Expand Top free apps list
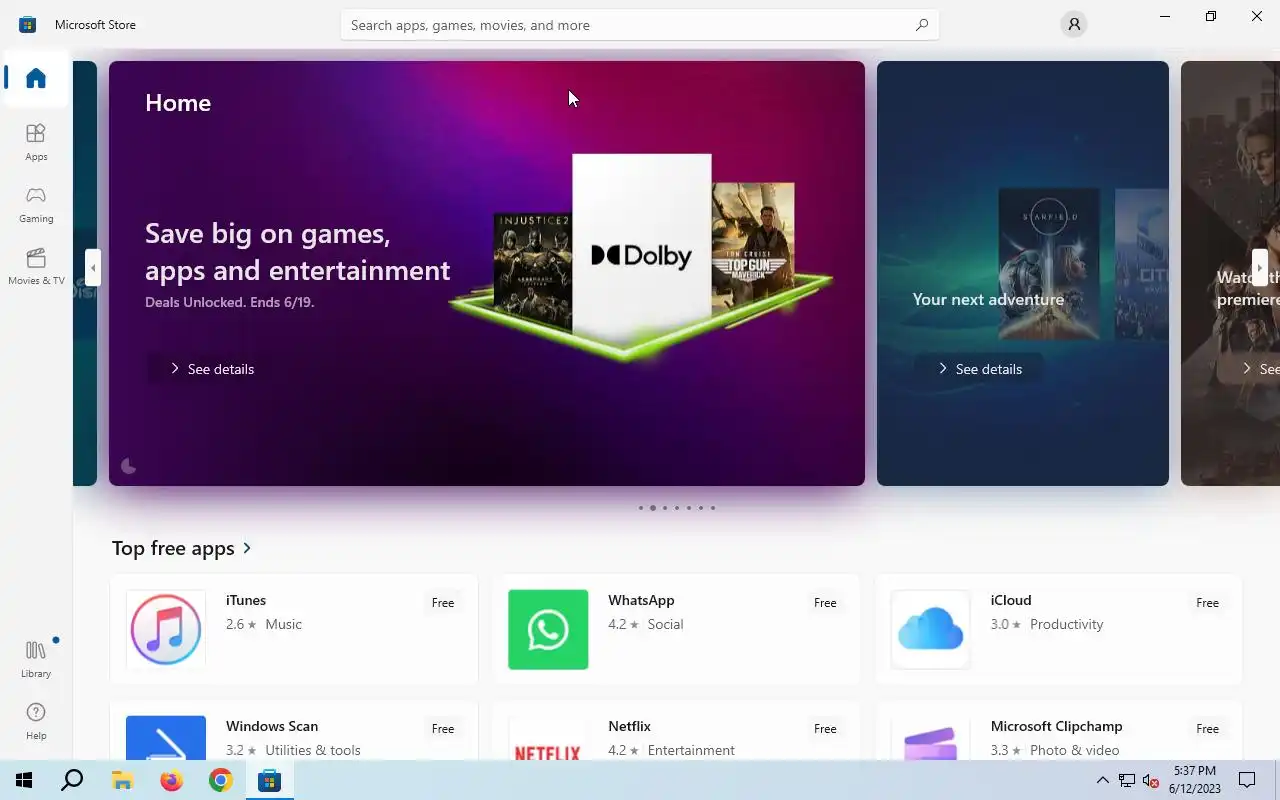The image size is (1280, 800). [x=182, y=548]
